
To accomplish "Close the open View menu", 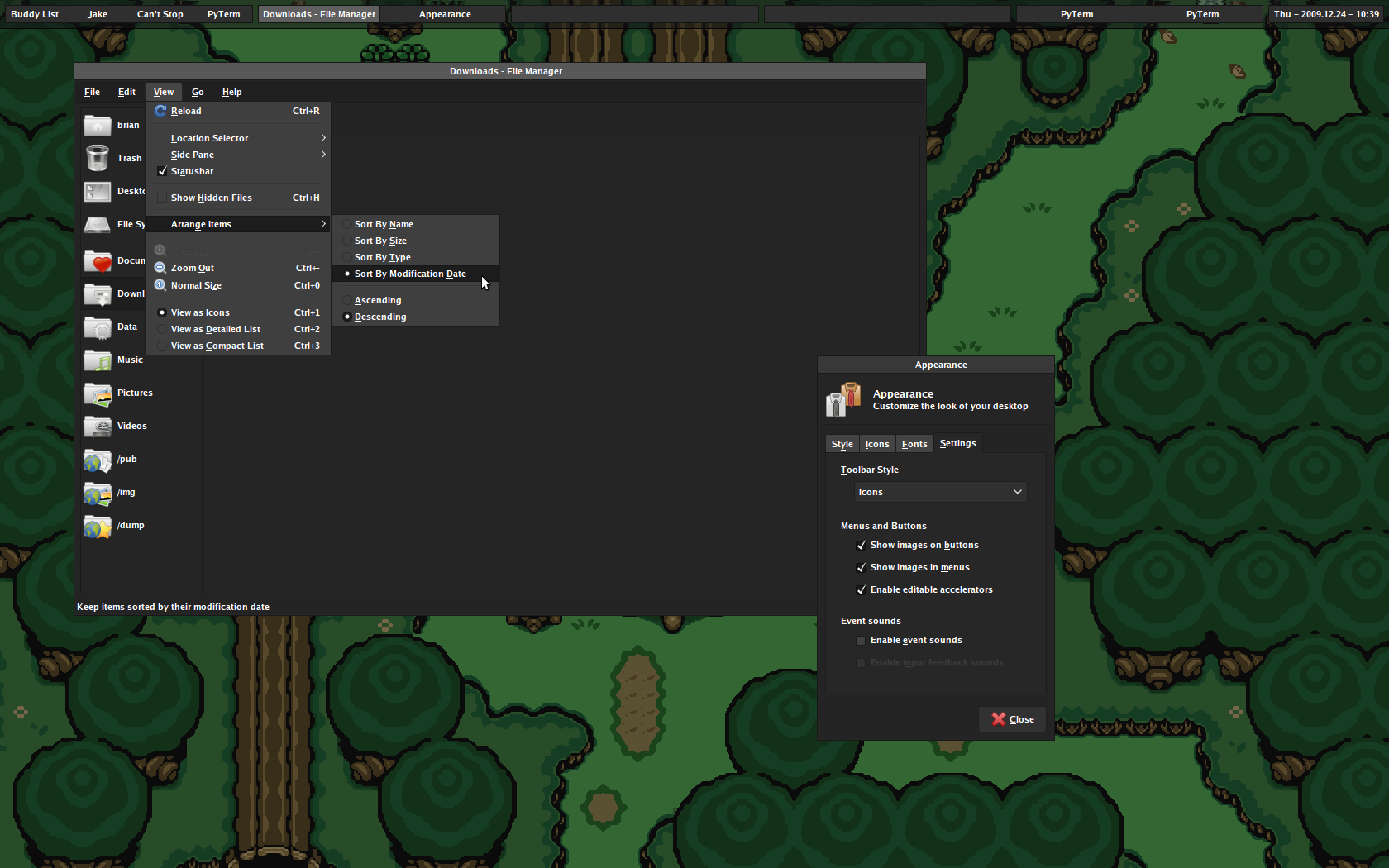I will [164, 92].
